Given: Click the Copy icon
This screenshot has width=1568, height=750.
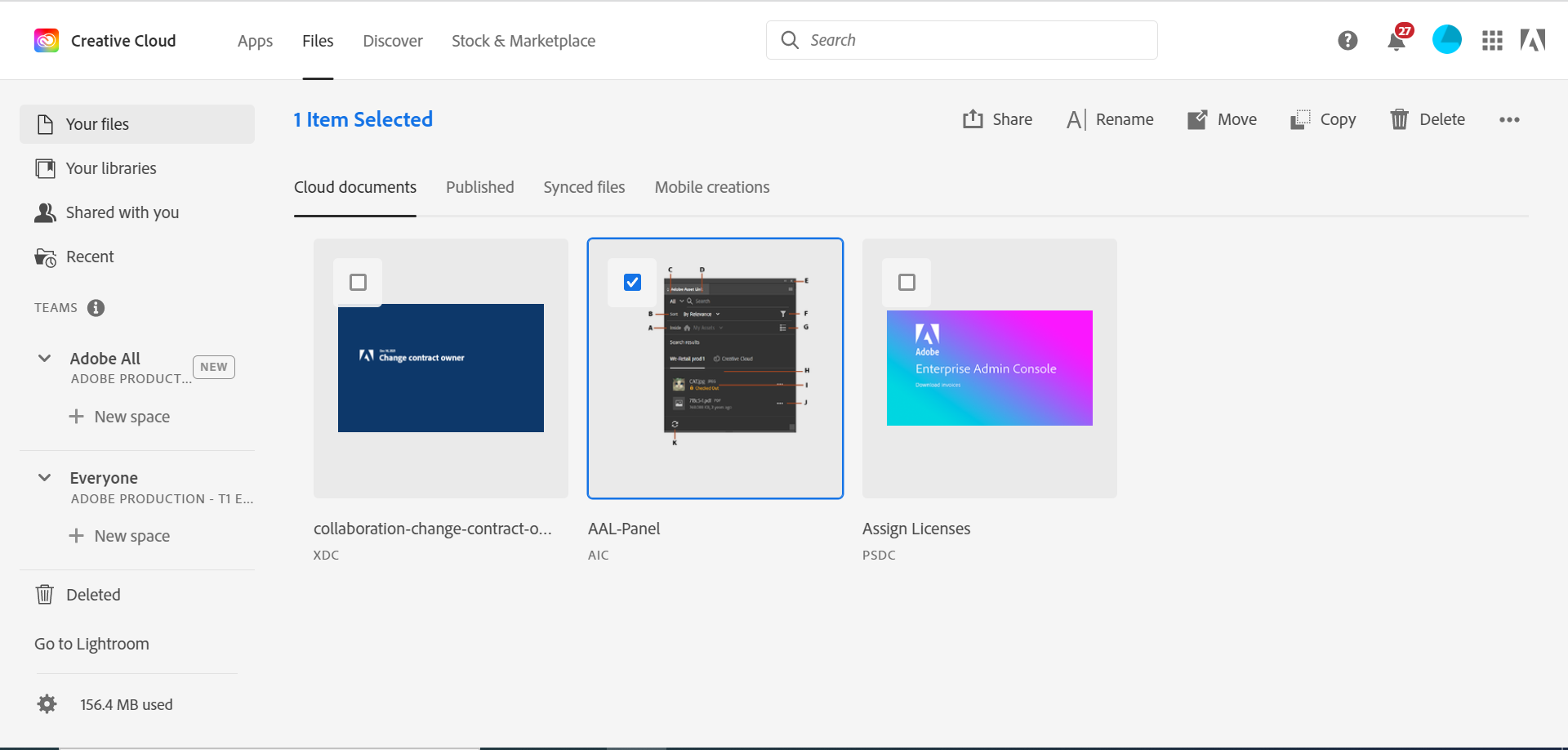Looking at the screenshot, I should [1300, 120].
